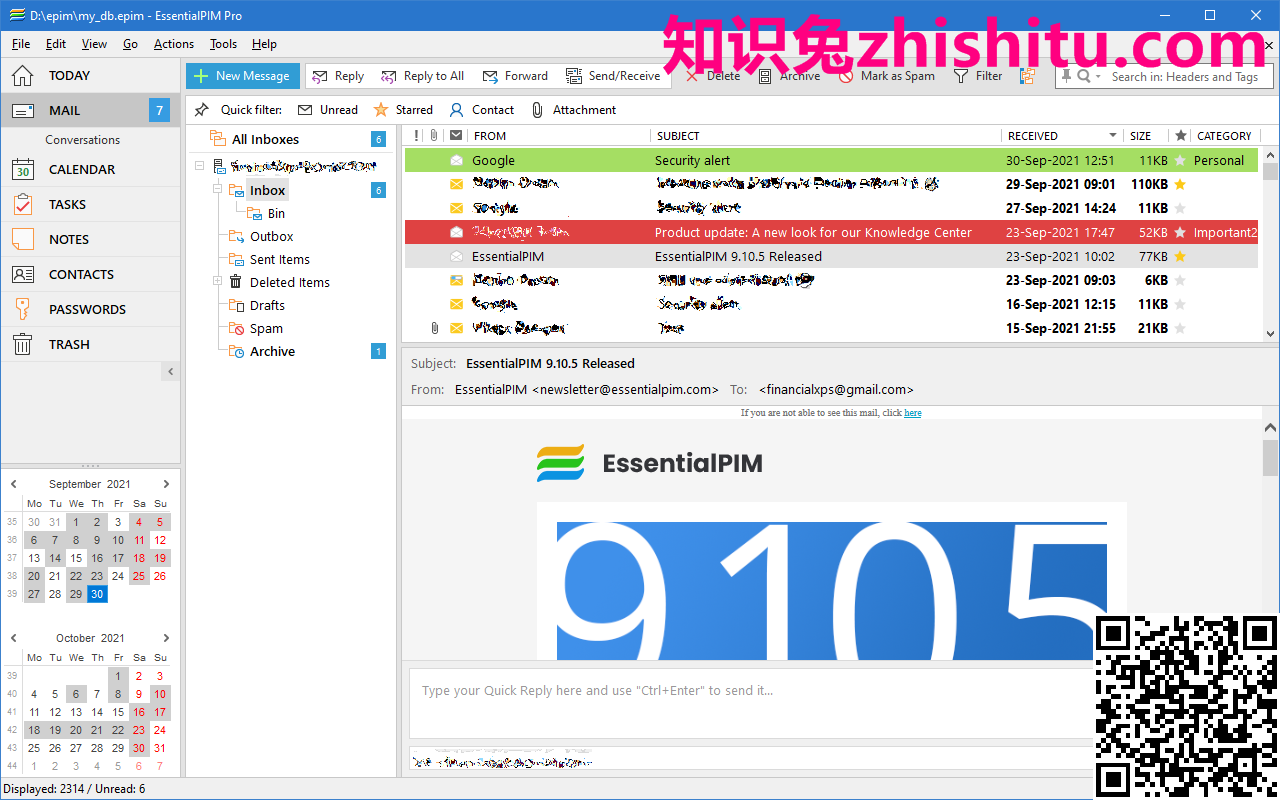Expand the Deleted Items folder
The image size is (1280, 800).
pyautogui.click(x=217, y=282)
